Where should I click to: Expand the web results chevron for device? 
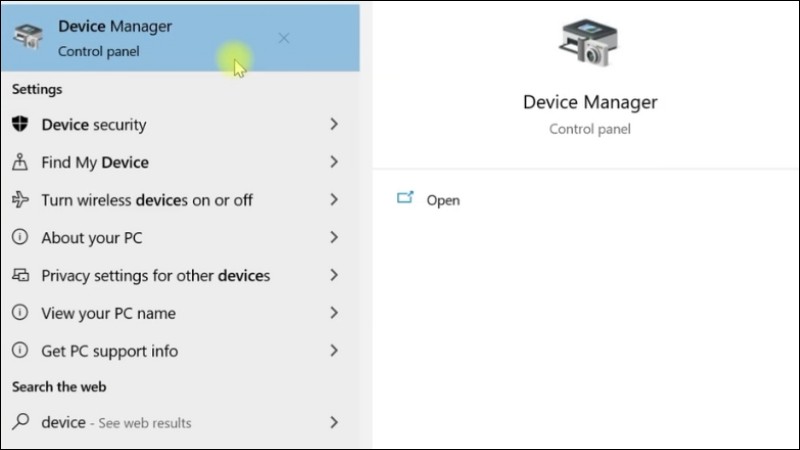coord(334,422)
